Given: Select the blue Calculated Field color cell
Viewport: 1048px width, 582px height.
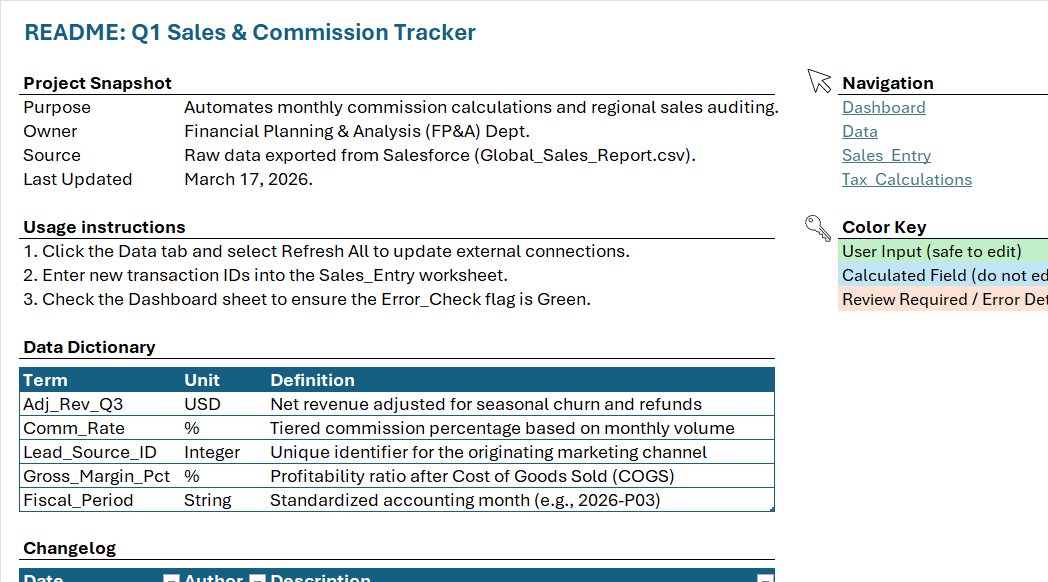Looking at the screenshot, I should point(943,276).
